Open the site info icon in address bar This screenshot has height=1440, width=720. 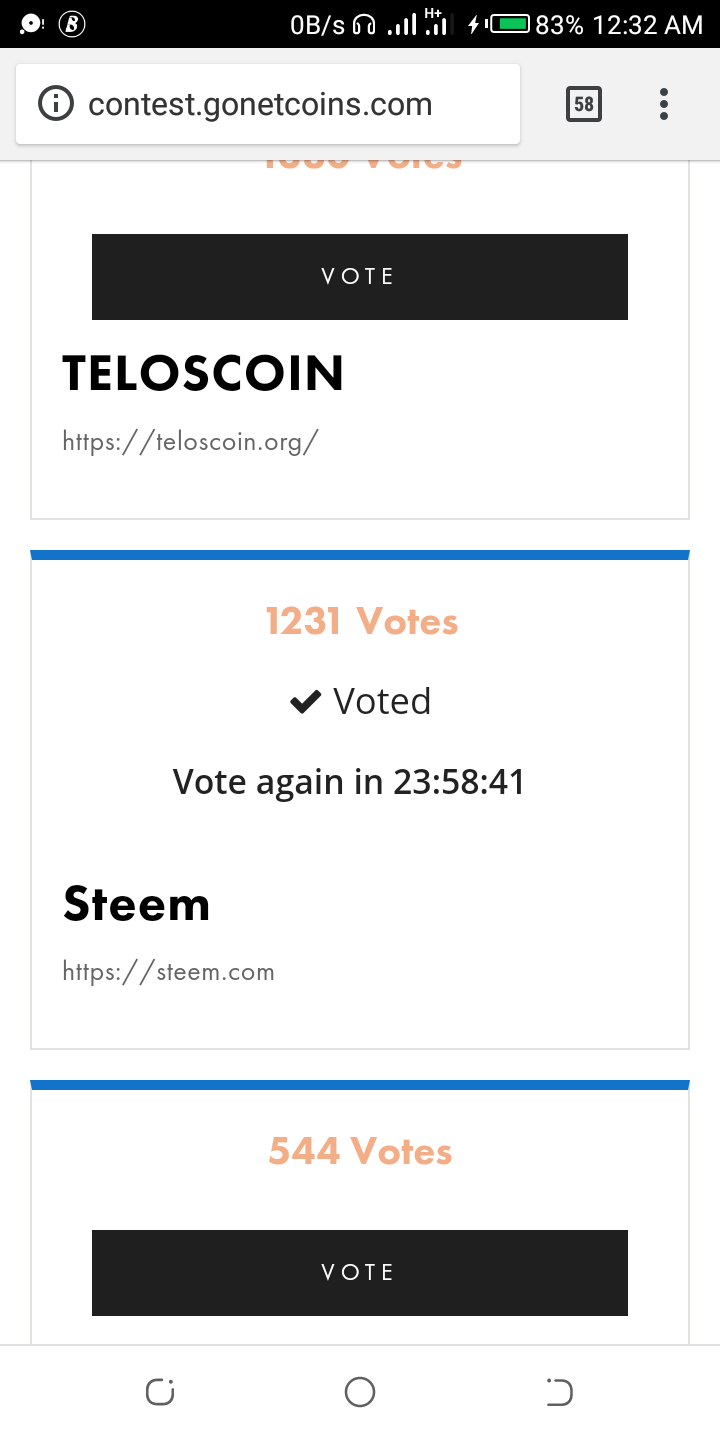pos(56,104)
